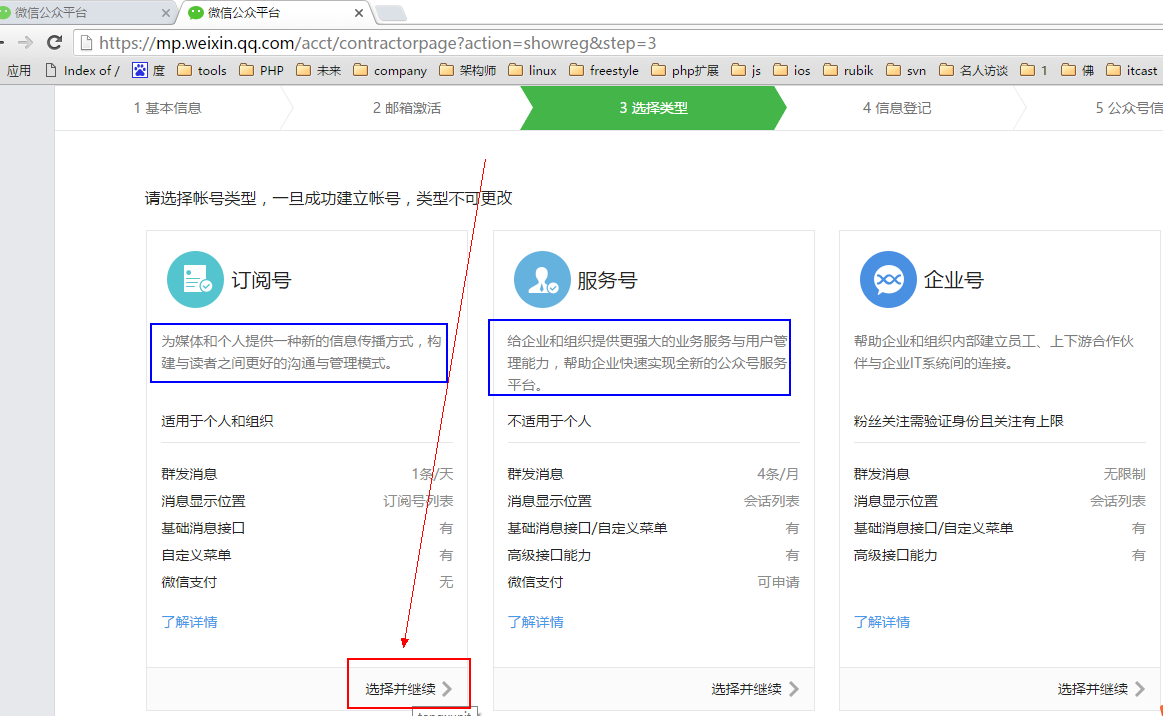Image resolution: width=1163 pixels, height=716 pixels.
Task: Open 了解详情 link under 企业号
Action: (x=881, y=622)
